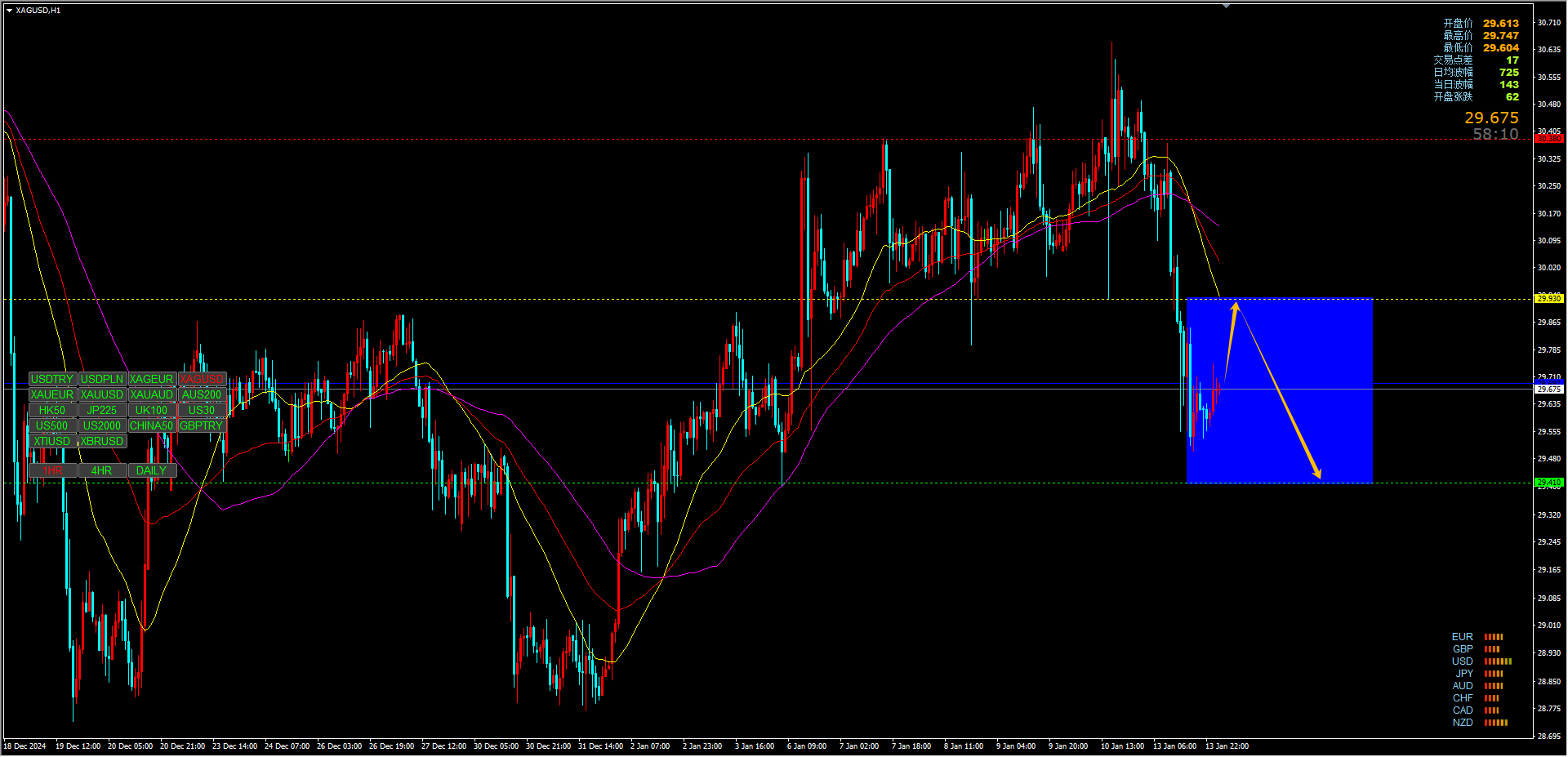Choose the UK100 index button
Viewport: 1568px width, 757px height.
click(x=152, y=411)
